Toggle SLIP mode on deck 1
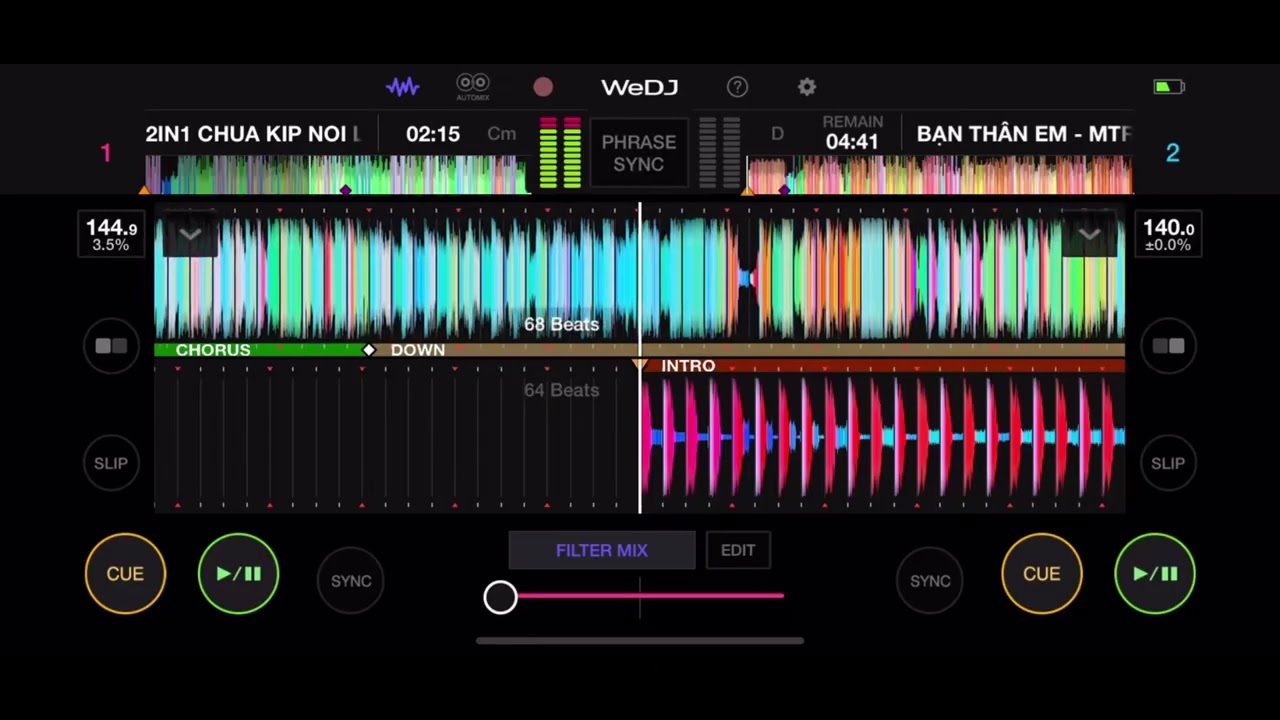 click(111, 463)
